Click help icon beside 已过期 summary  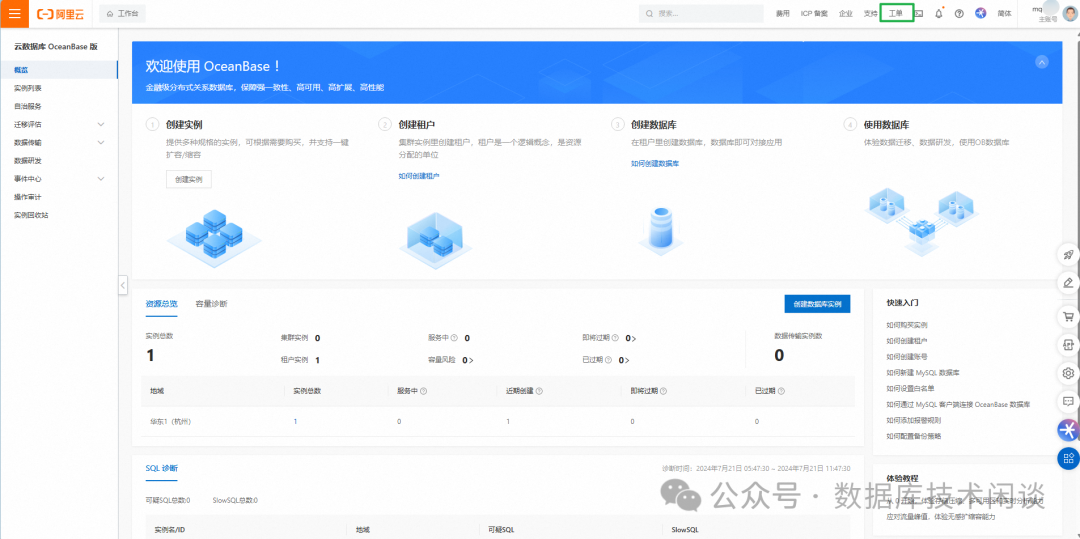(x=608, y=359)
